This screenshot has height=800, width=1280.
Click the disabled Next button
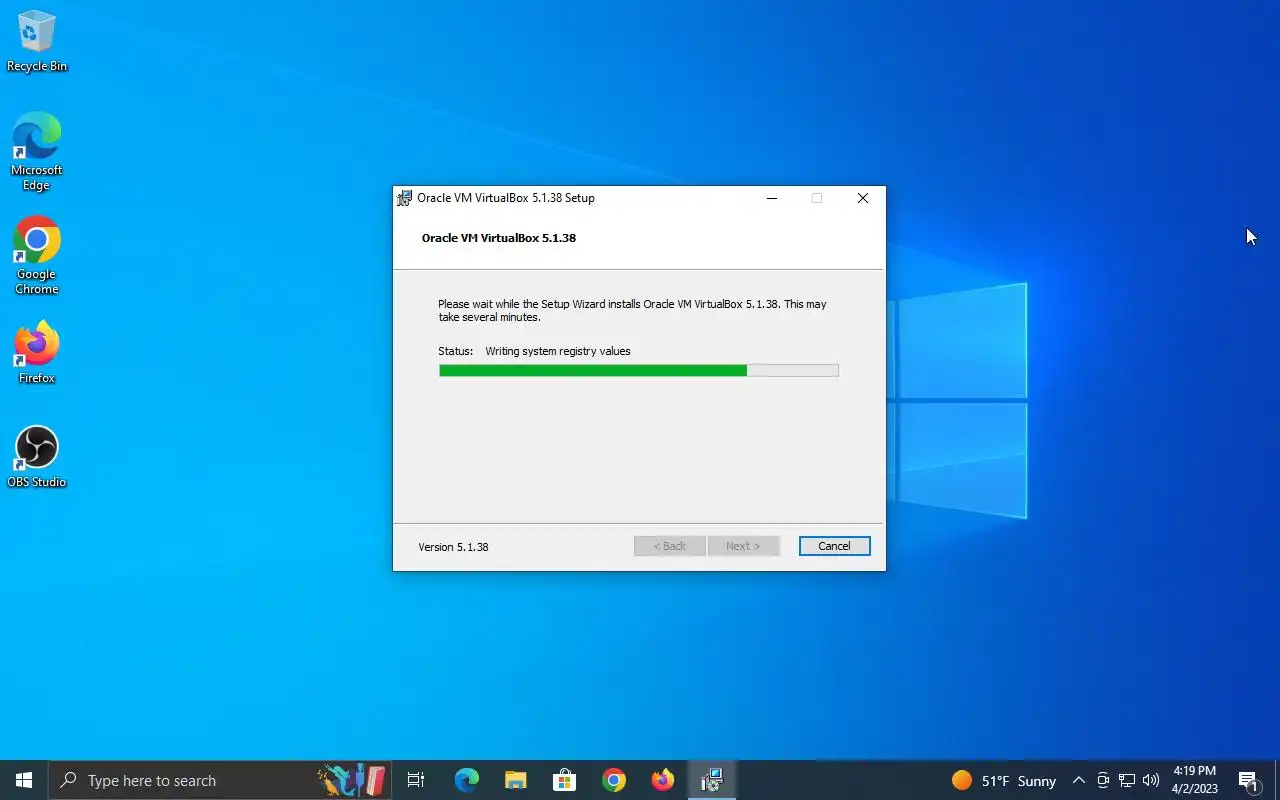[x=743, y=546]
